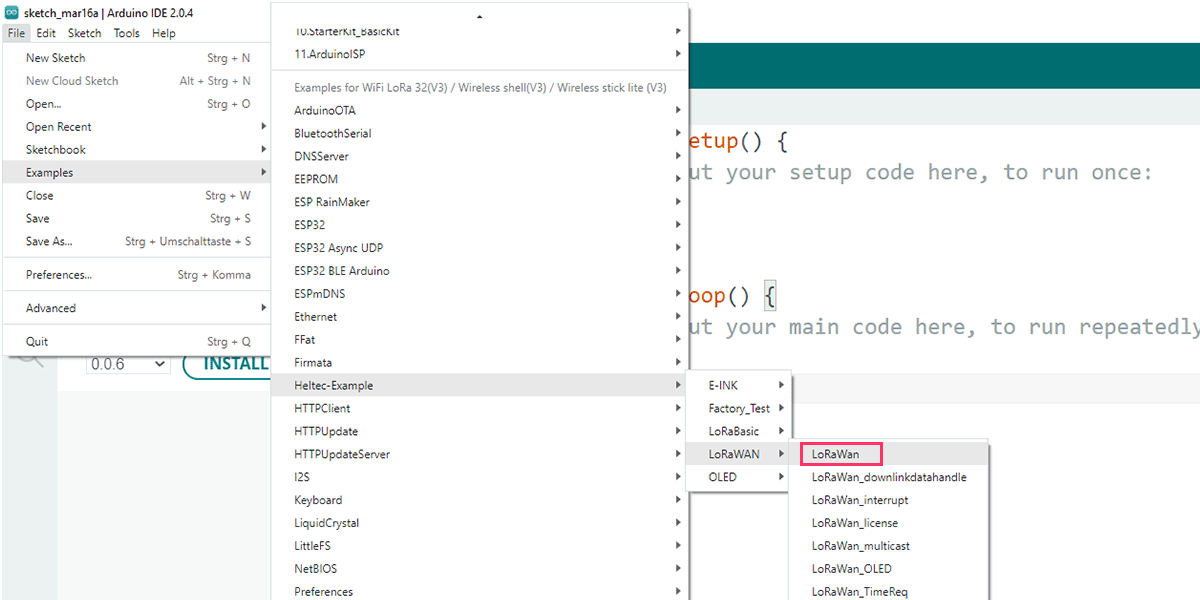
Task: Open the LoRaWan_interrupt example
Action: pos(889,500)
